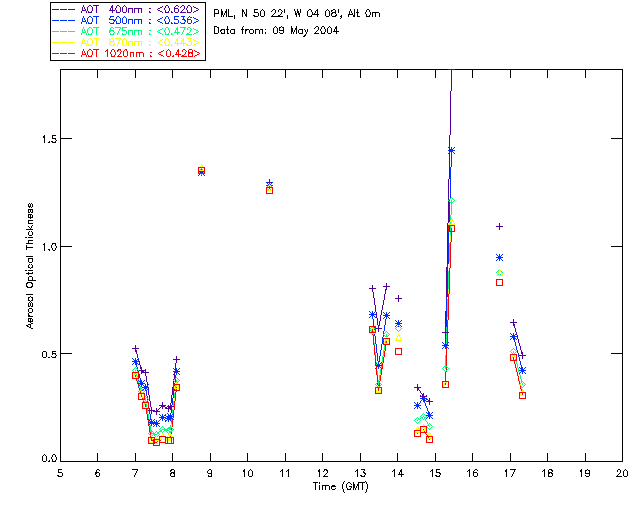
Task: Click the isolated data cluster before 9 GMT
Action: click(x=201, y=170)
